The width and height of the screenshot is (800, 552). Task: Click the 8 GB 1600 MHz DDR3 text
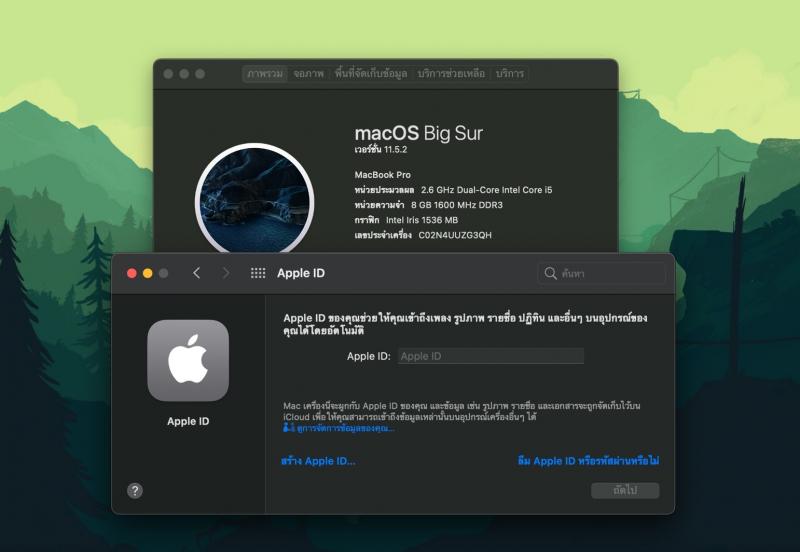tap(457, 205)
